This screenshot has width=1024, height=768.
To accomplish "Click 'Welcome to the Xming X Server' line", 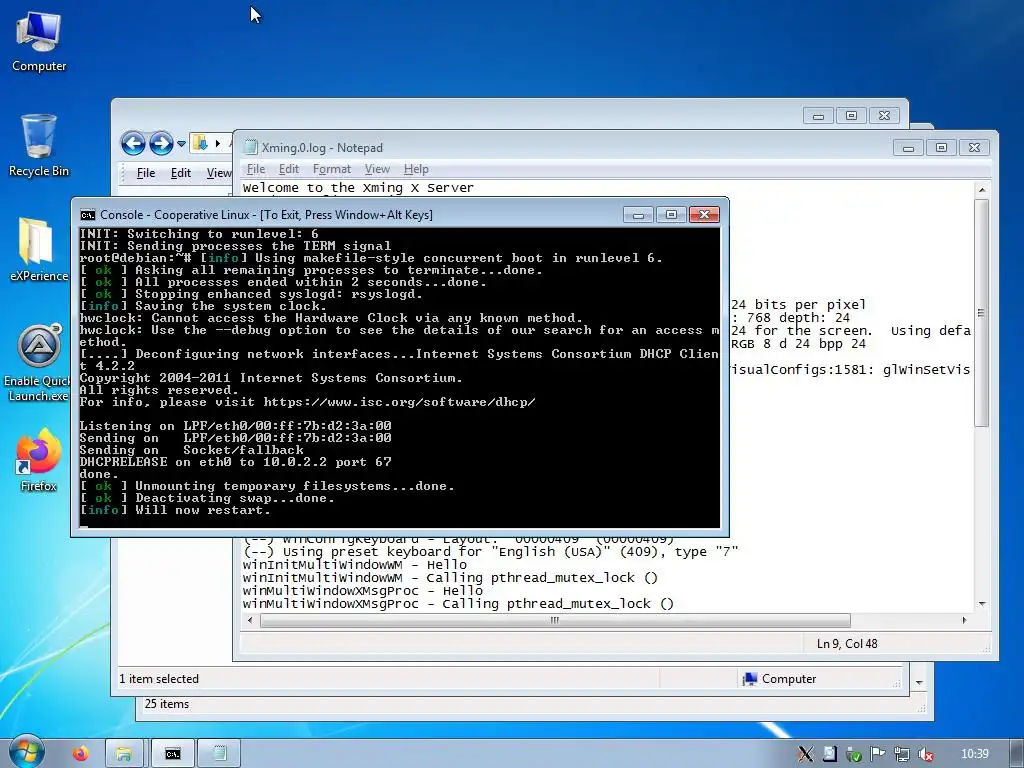I will tap(358, 188).
